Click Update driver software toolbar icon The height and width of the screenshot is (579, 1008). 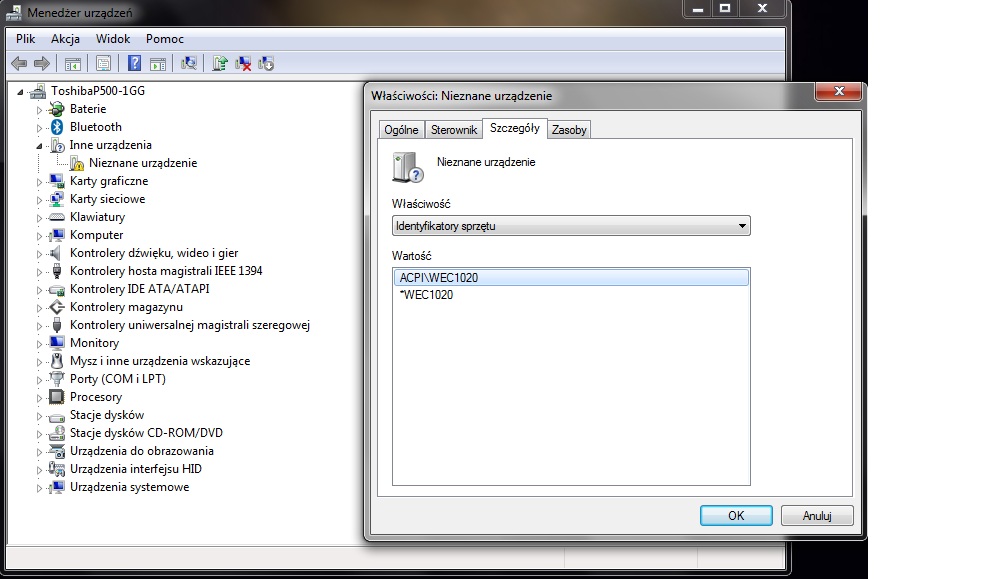[220, 63]
